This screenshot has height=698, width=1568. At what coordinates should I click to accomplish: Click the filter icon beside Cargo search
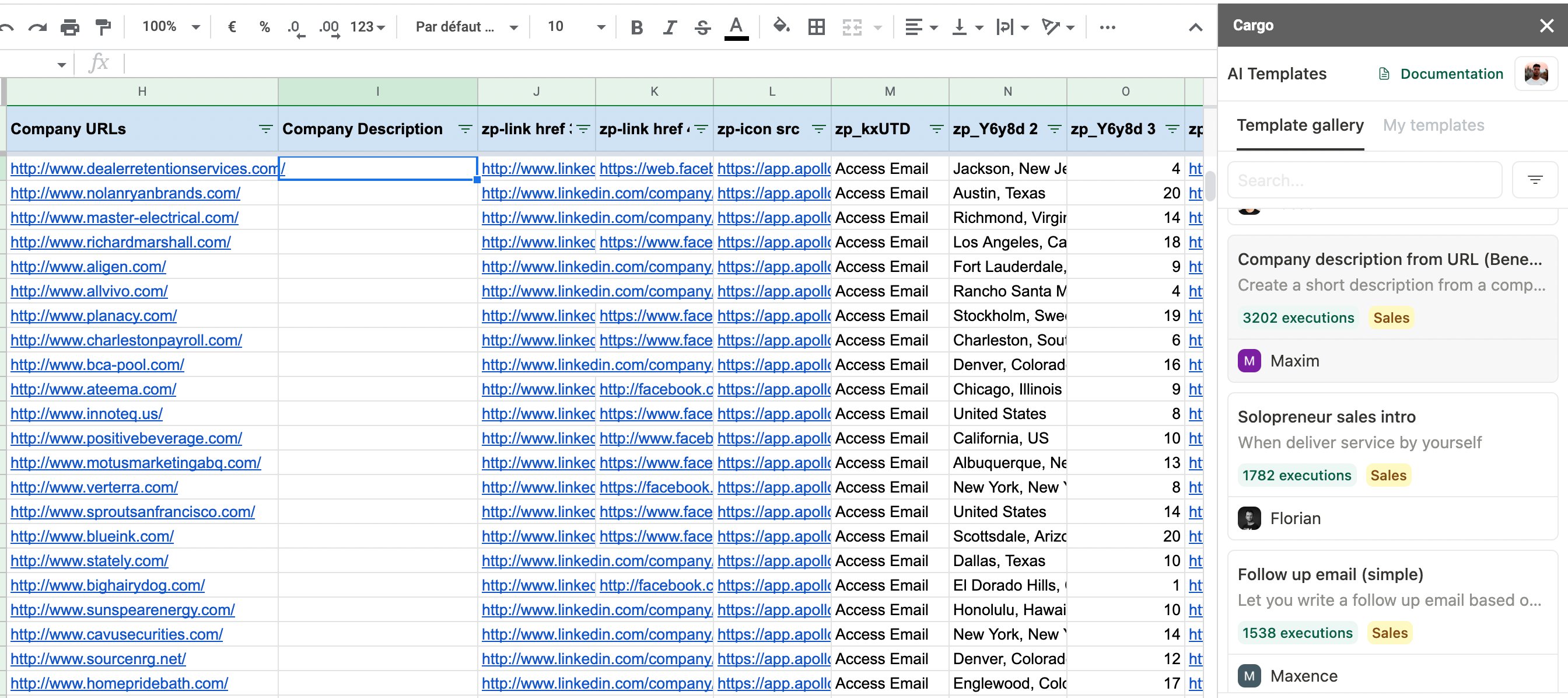click(x=1535, y=180)
